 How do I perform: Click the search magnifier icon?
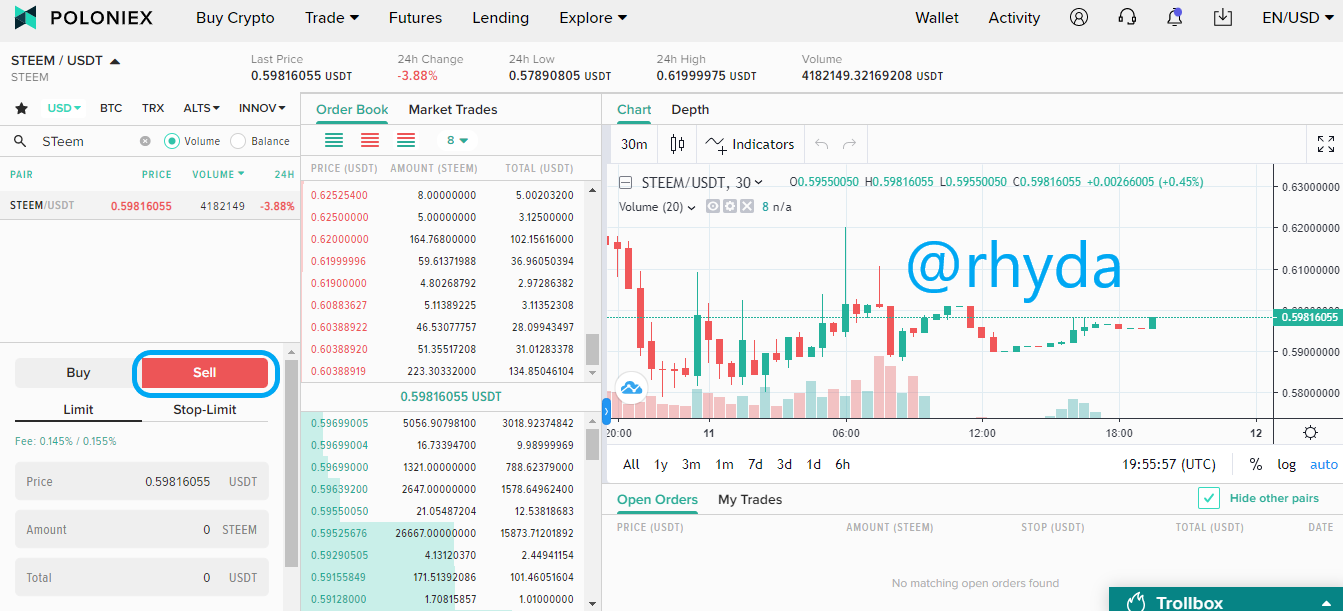20,141
